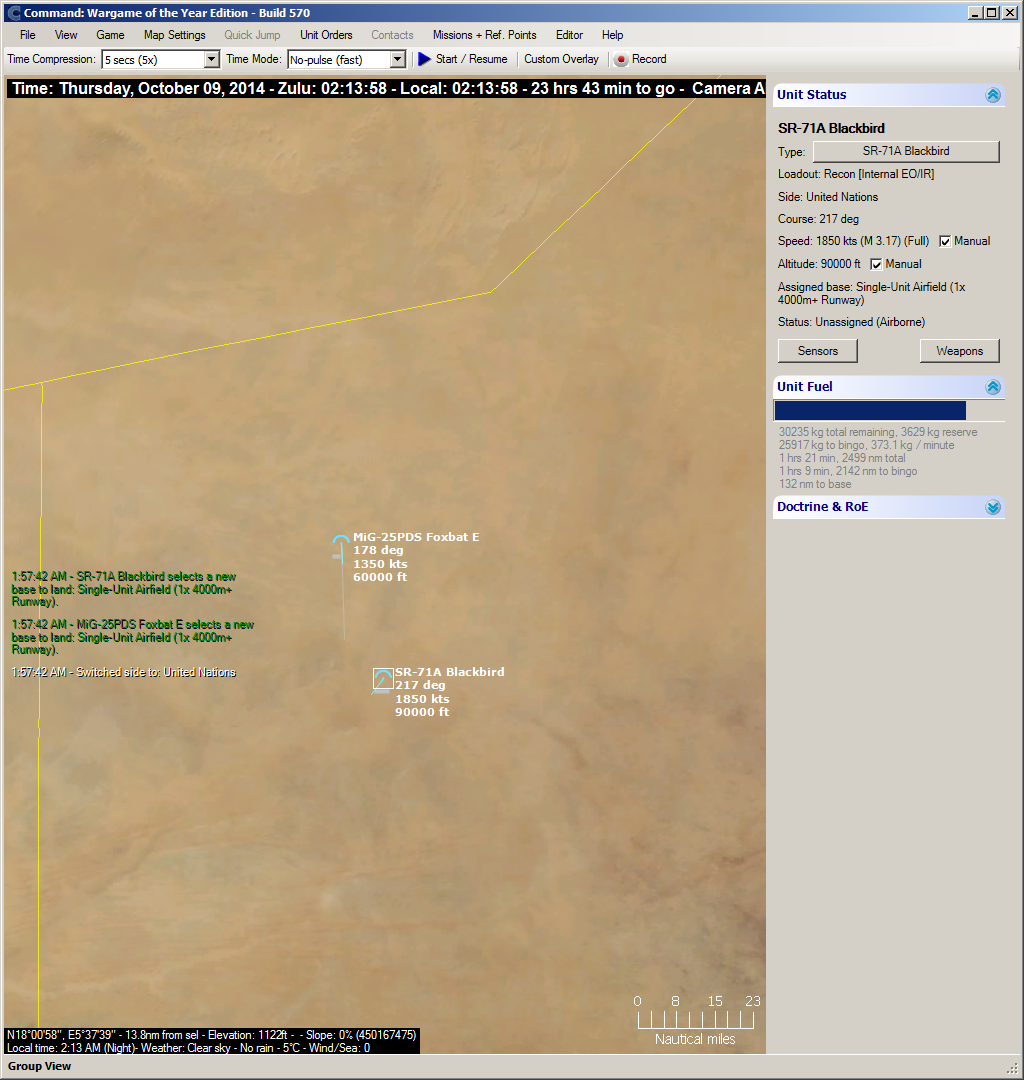Screen dimensions: 1024x1080
Task: Open the Custom Overlay toolbar item
Action: 561,59
